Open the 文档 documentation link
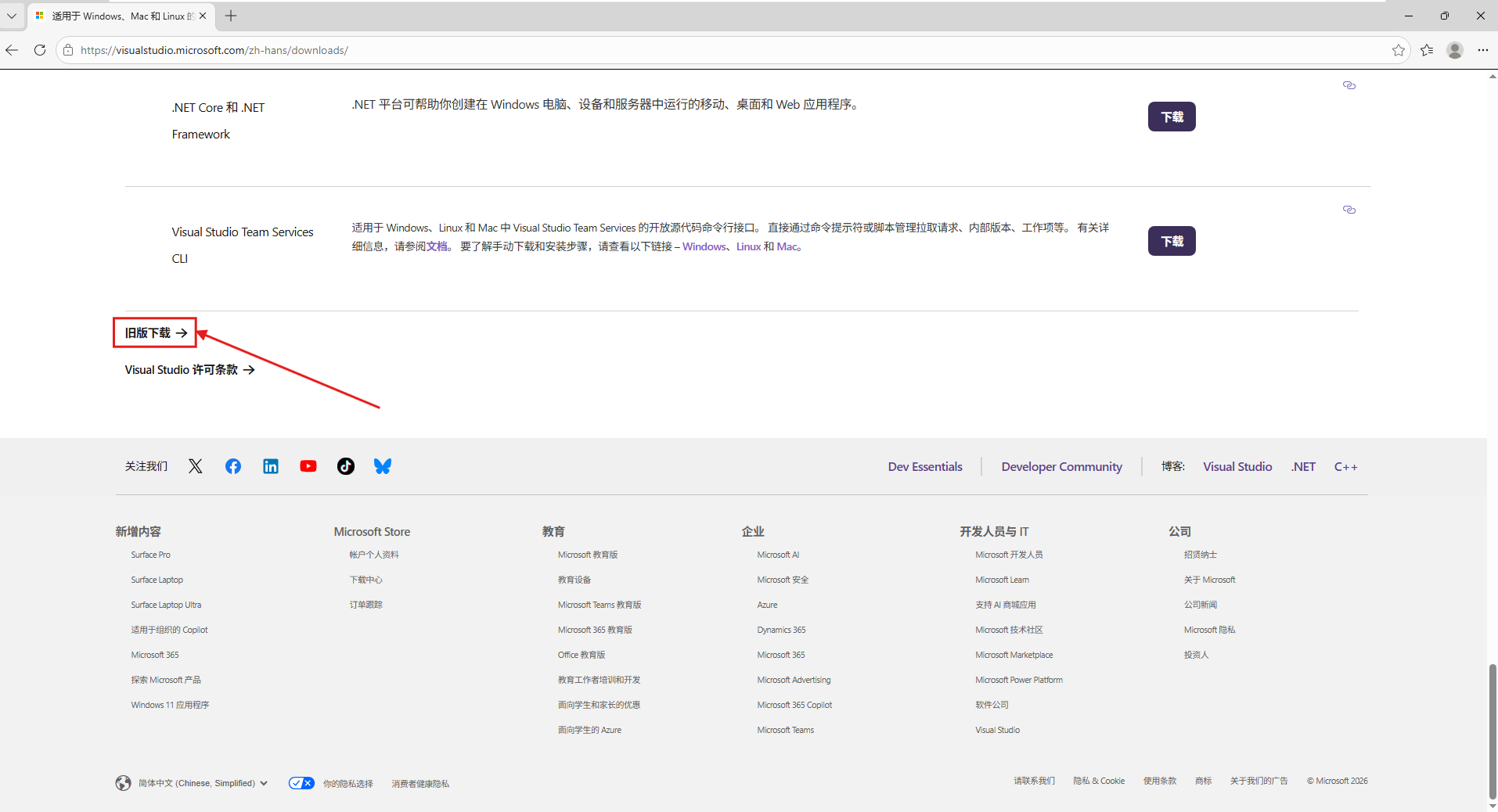The width and height of the screenshot is (1498, 812). (x=437, y=246)
